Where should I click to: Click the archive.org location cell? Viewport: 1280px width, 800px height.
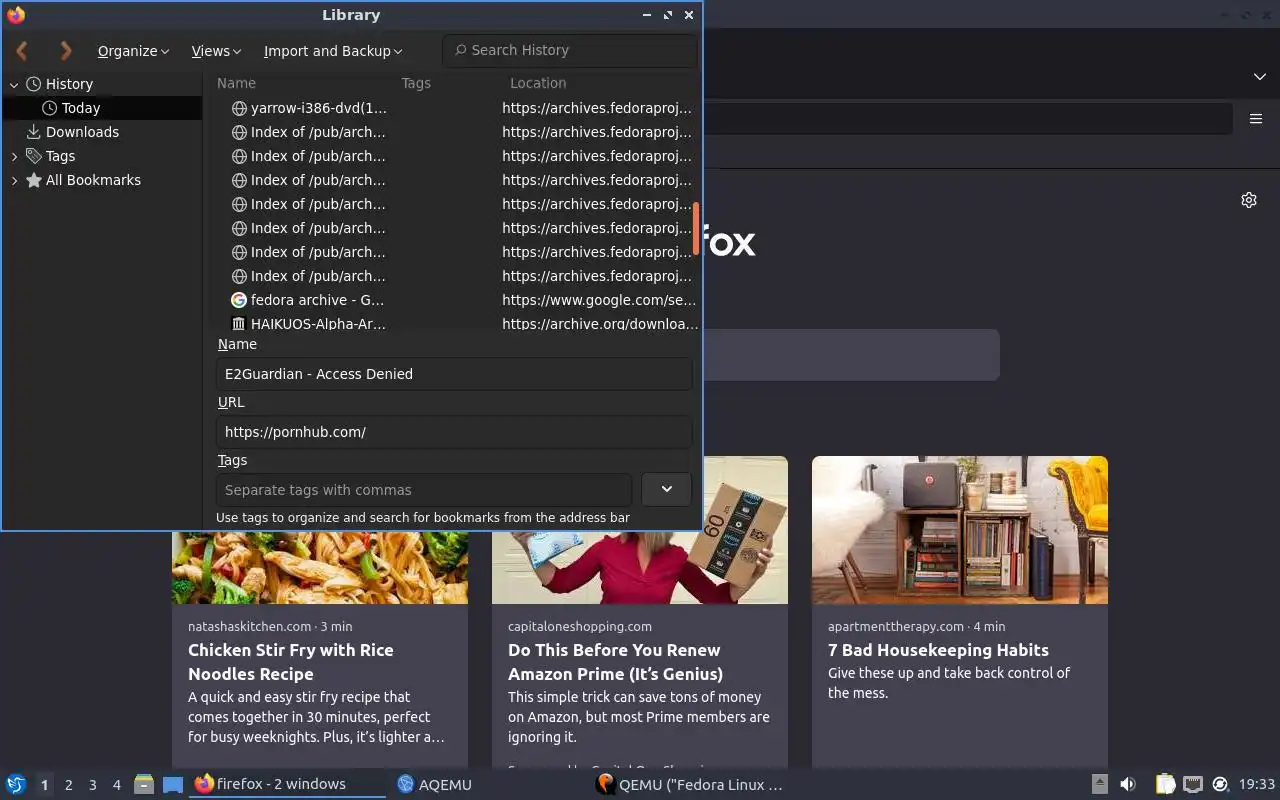coord(600,323)
